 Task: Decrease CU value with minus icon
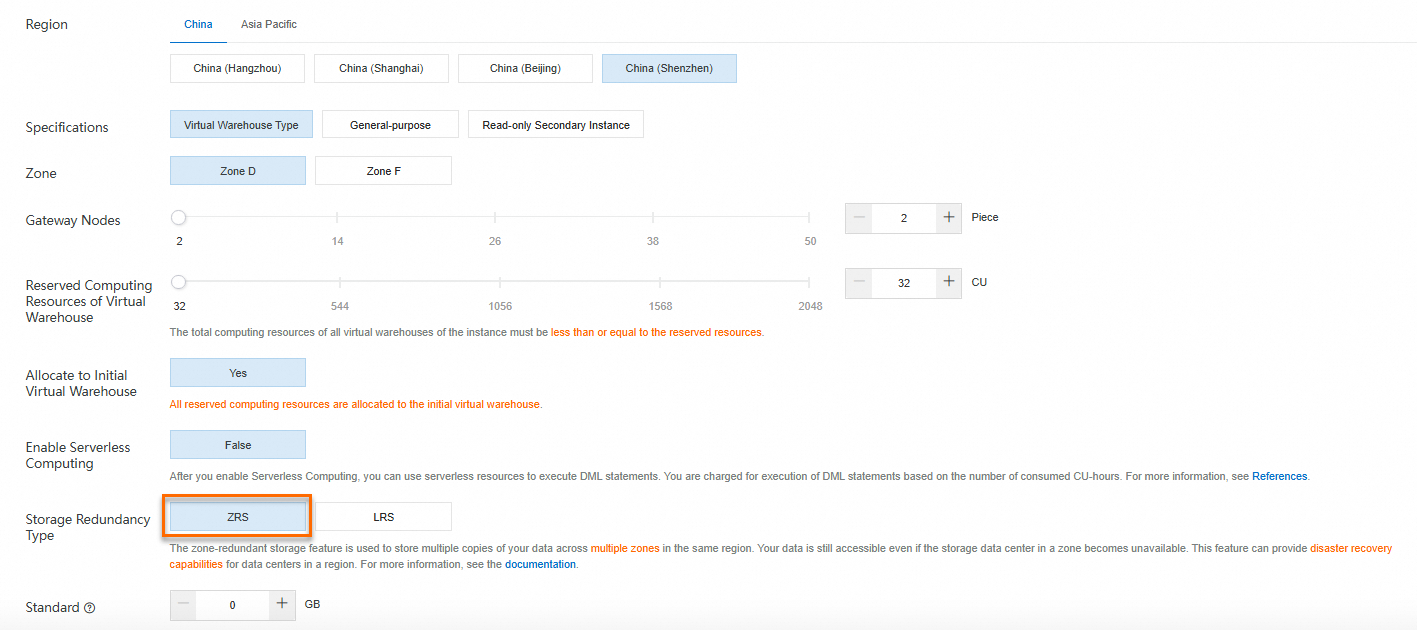pyautogui.click(x=859, y=283)
